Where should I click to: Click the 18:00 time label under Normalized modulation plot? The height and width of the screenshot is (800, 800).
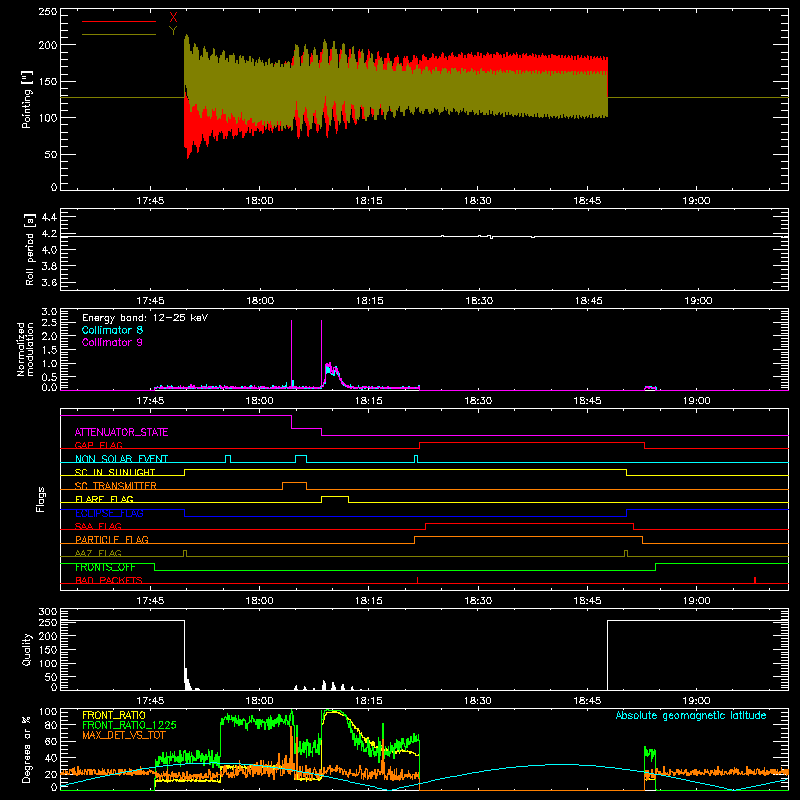[259, 401]
